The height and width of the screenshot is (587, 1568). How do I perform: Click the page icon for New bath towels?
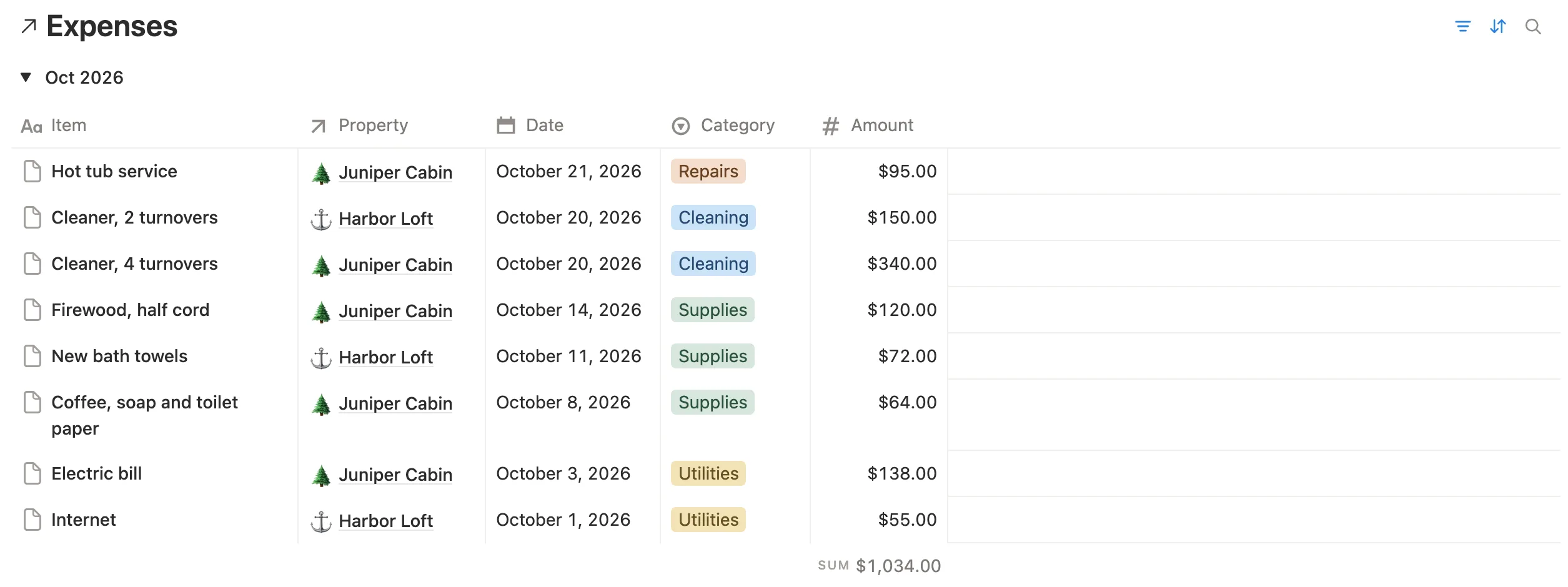[x=32, y=356]
